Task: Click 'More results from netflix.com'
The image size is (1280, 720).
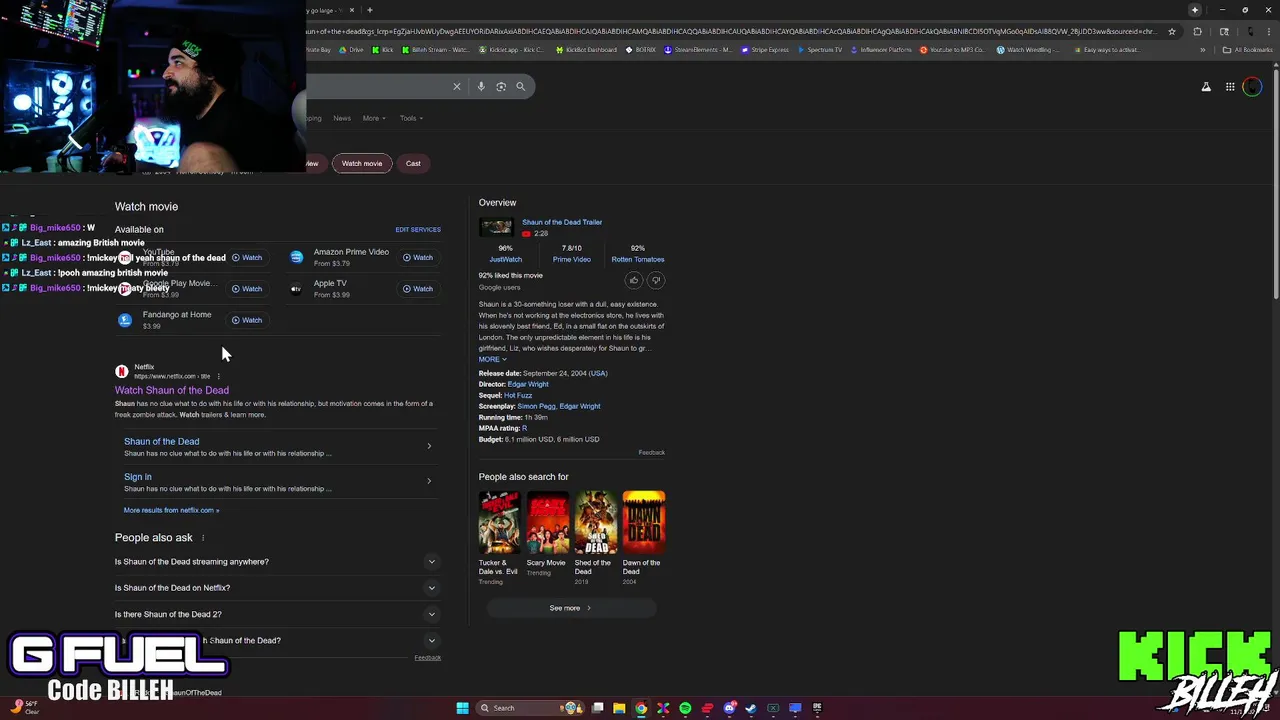Action: coord(171,510)
